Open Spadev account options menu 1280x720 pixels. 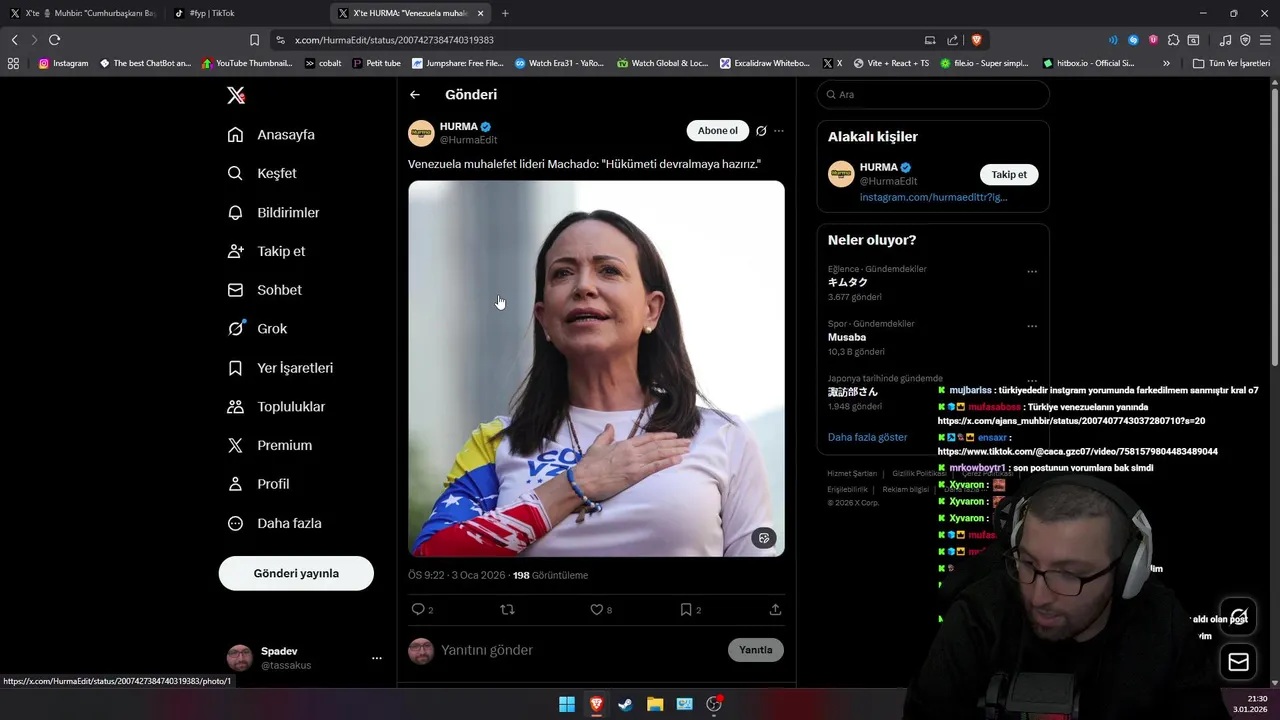click(x=377, y=658)
